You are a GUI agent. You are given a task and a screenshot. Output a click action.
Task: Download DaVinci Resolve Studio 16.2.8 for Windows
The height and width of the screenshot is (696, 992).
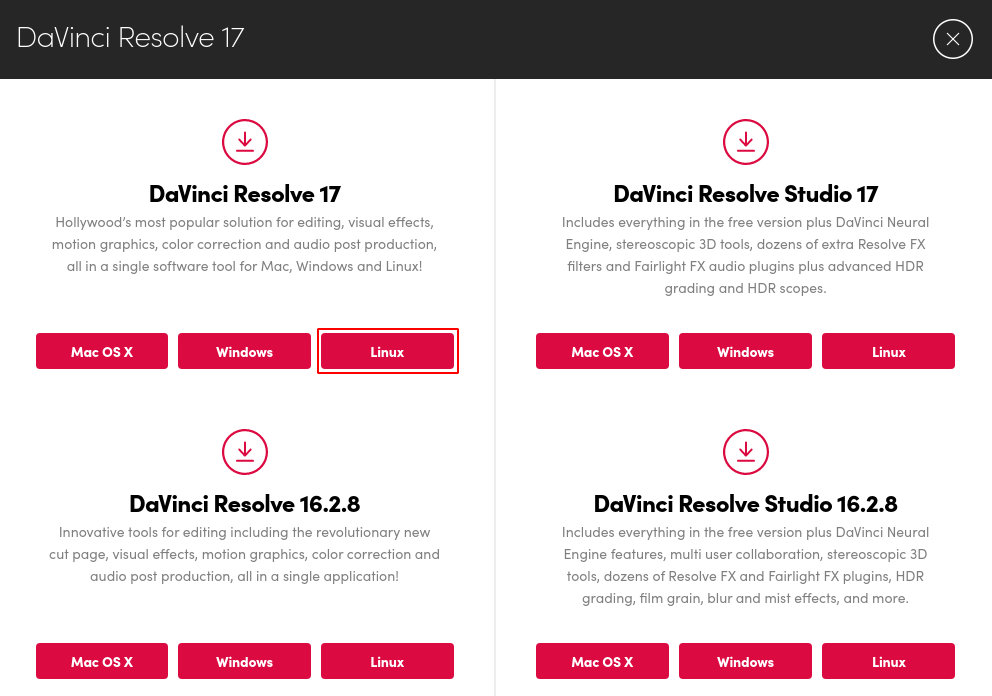tap(745, 661)
